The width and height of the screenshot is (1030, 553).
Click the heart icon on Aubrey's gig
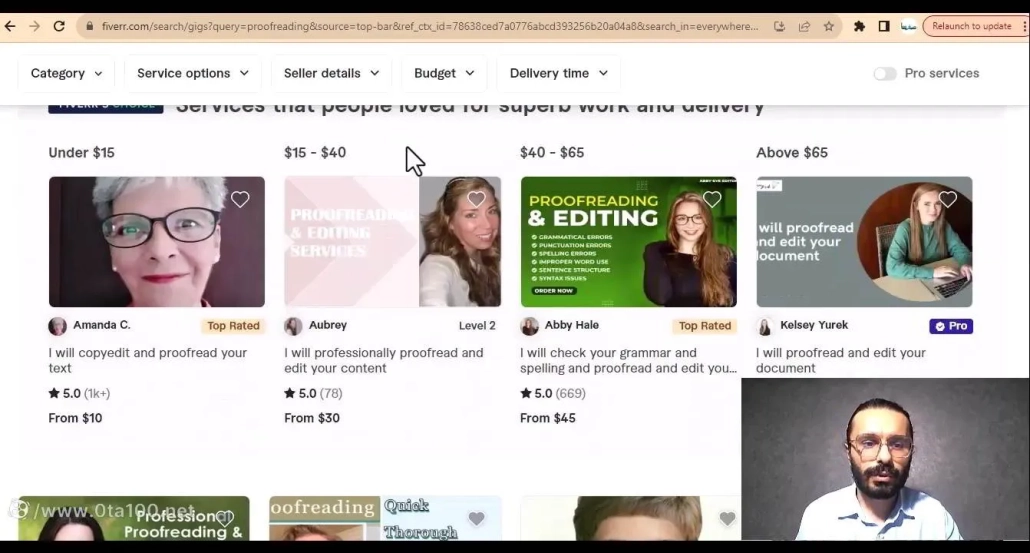tap(476, 199)
